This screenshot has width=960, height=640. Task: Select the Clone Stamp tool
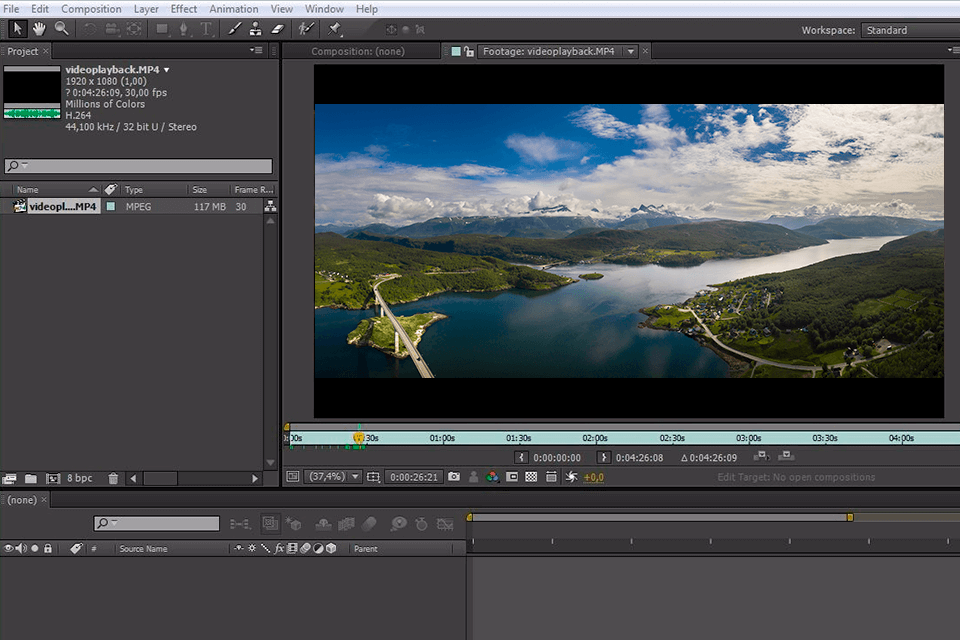(255, 28)
